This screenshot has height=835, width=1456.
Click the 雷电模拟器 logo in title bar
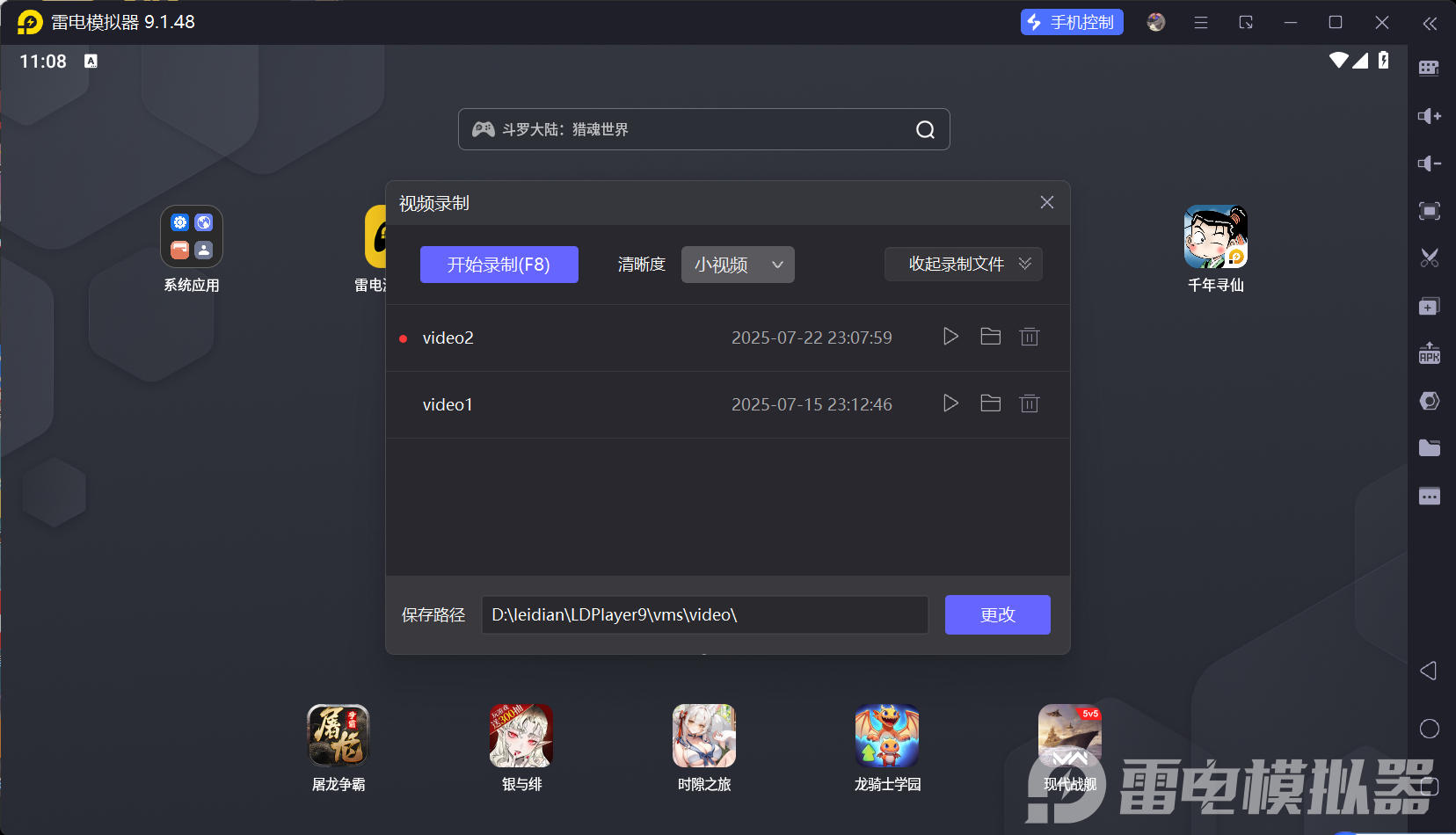click(30, 22)
